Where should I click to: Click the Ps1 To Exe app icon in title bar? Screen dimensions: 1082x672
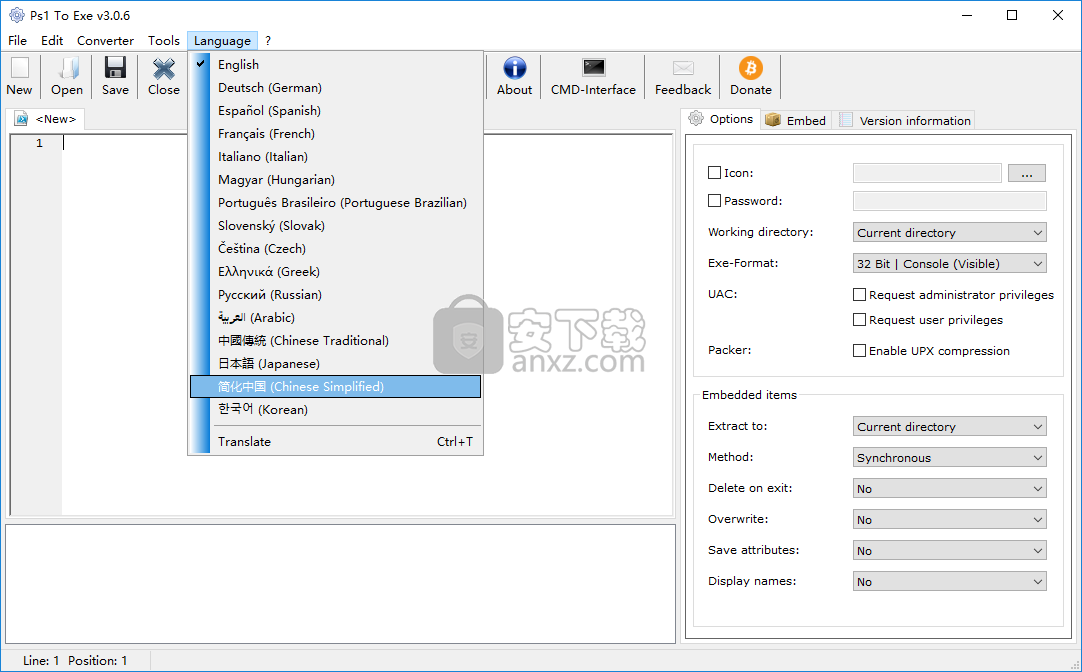(17, 15)
